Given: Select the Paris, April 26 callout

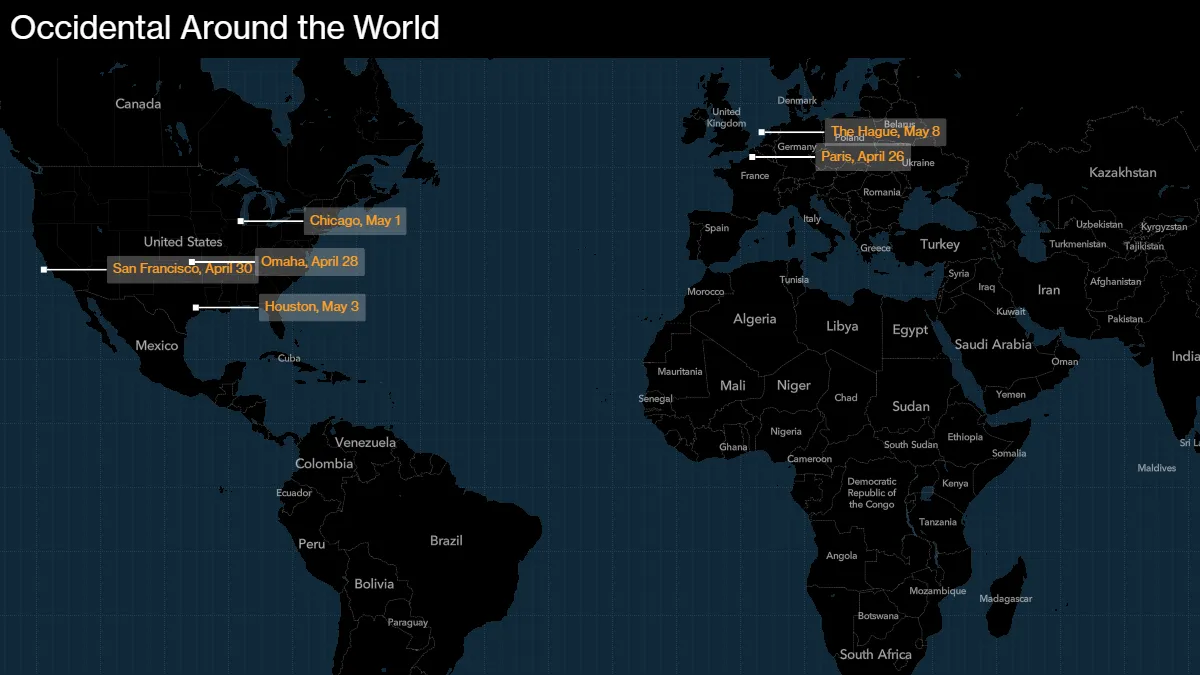Looking at the screenshot, I should (863, 157).
